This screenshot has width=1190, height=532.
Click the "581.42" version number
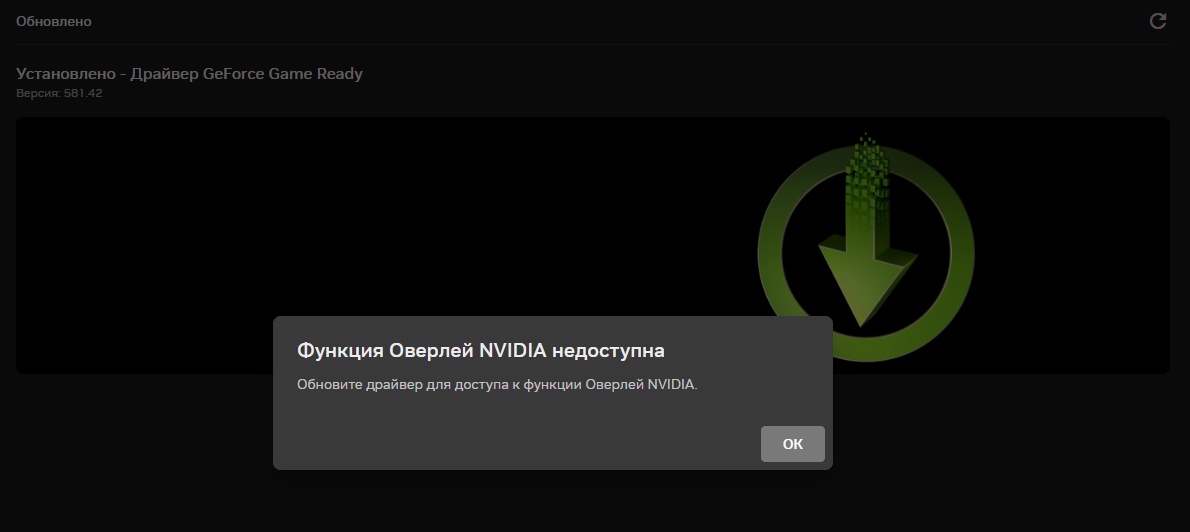[x=82, y=93]
